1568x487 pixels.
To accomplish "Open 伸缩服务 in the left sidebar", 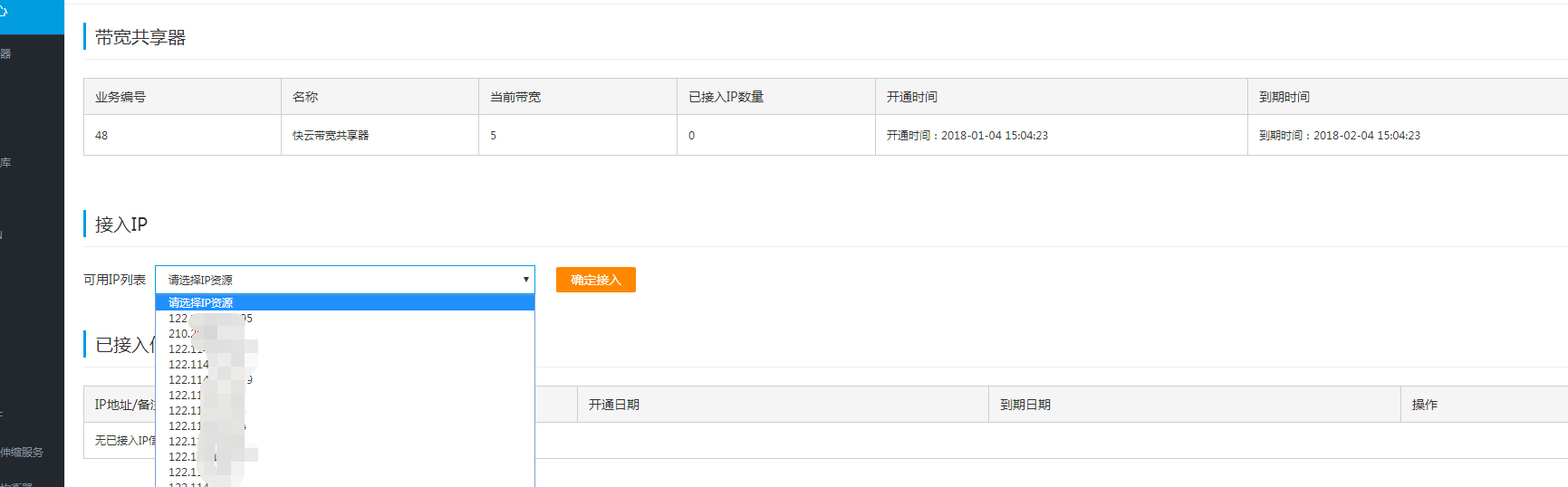I will tap(22, 452).
